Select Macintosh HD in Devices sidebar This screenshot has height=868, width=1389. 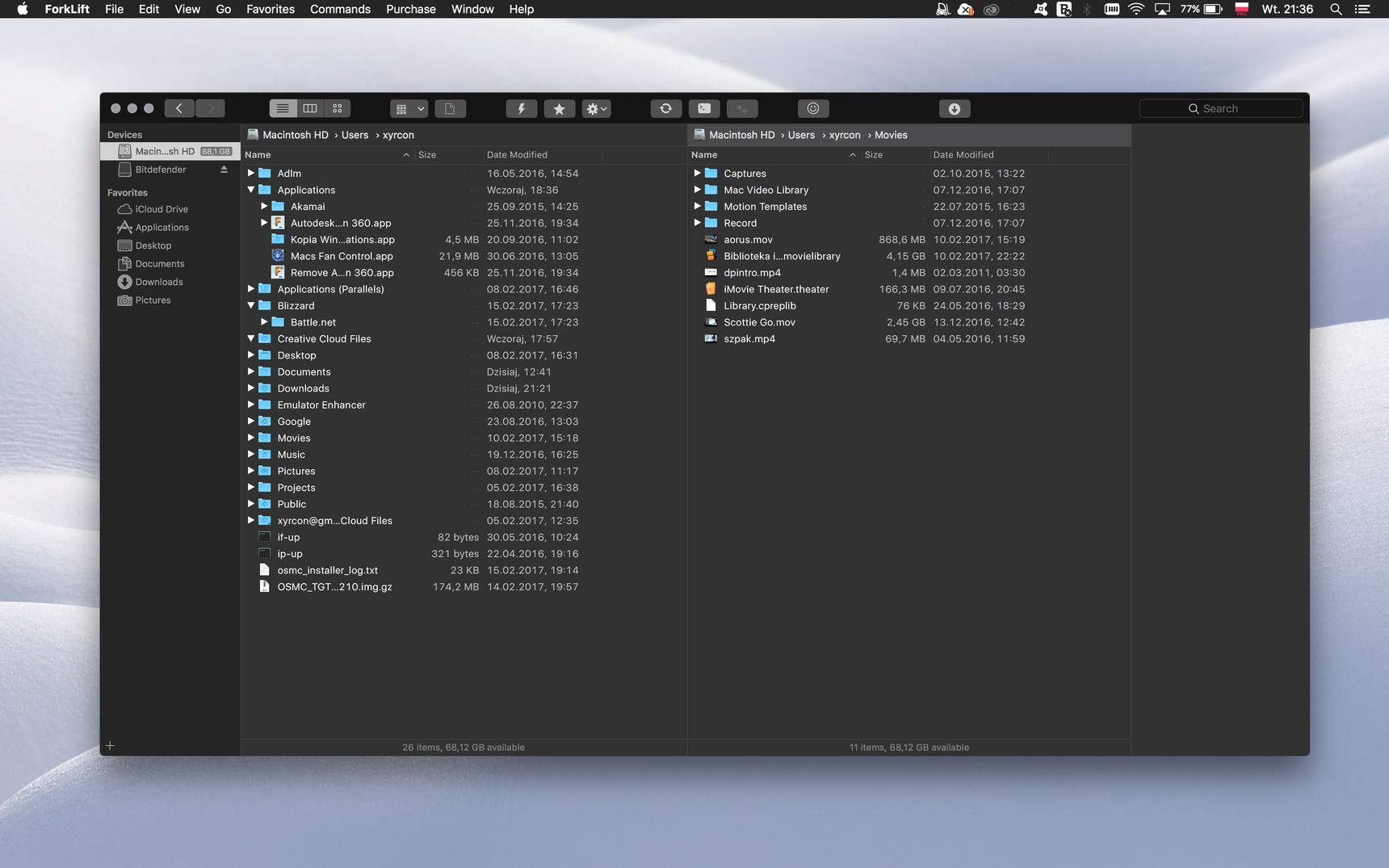[x=170, y=151]
